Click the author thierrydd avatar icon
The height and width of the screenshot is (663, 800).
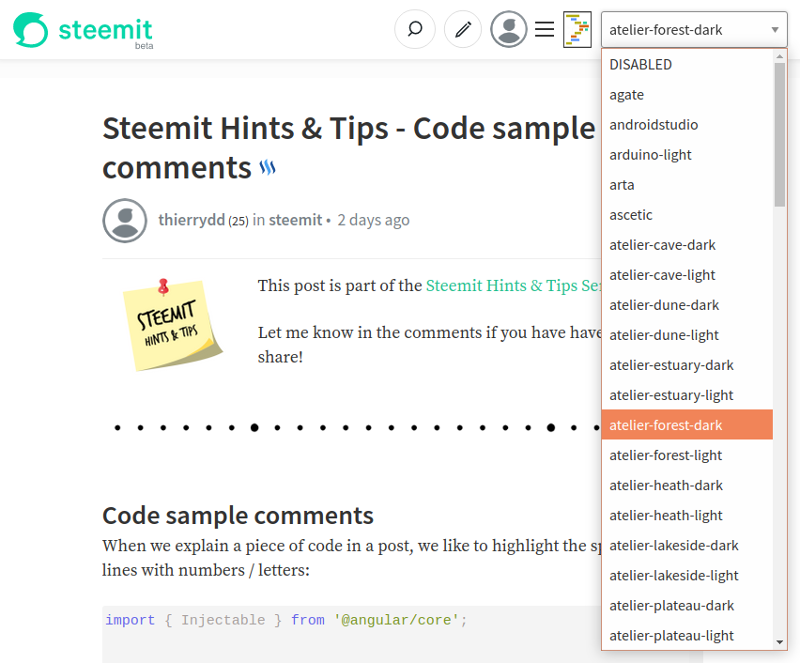coord(125,220)
